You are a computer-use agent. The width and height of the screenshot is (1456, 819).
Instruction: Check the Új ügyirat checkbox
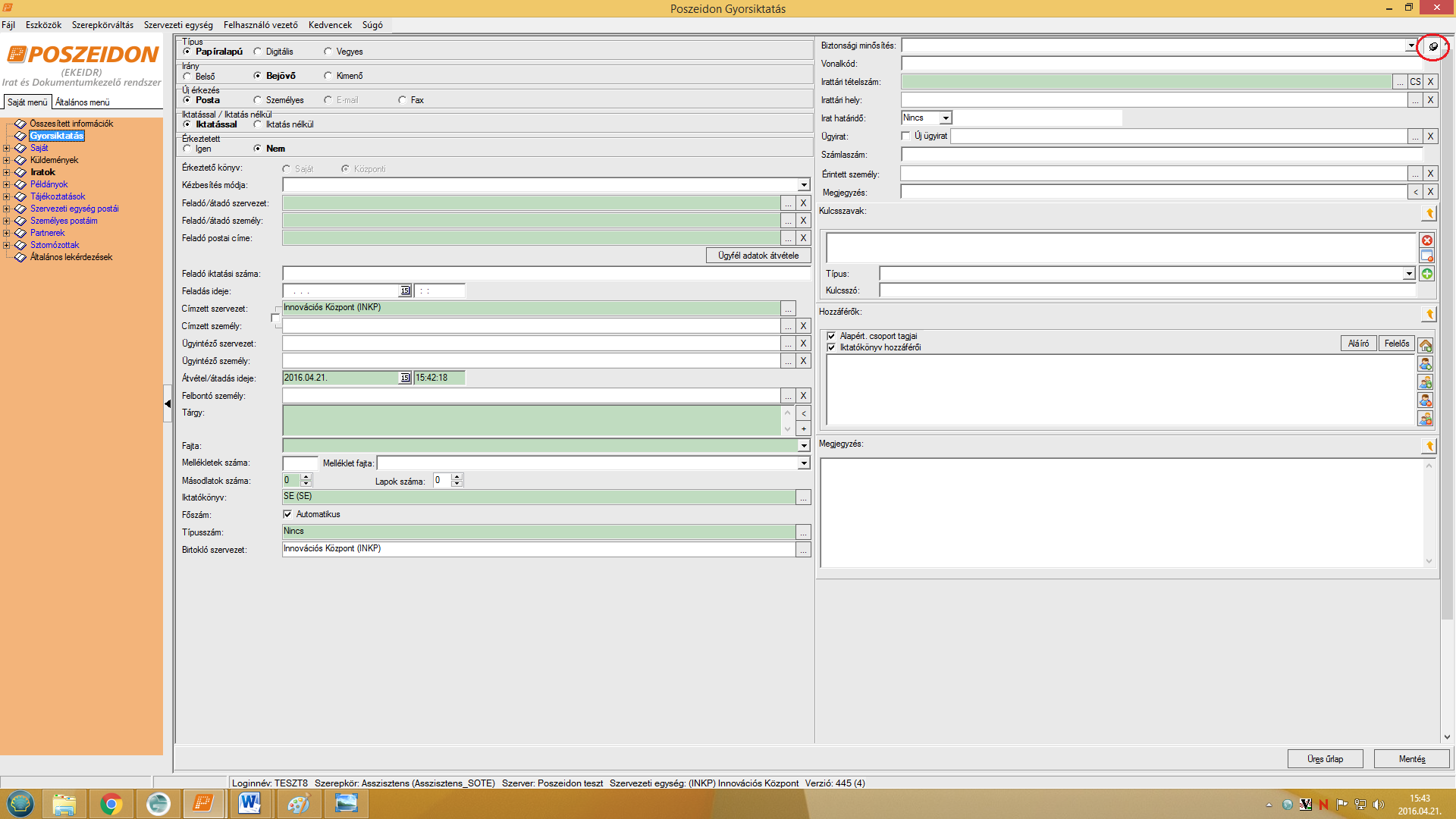(x=905, y=136)
